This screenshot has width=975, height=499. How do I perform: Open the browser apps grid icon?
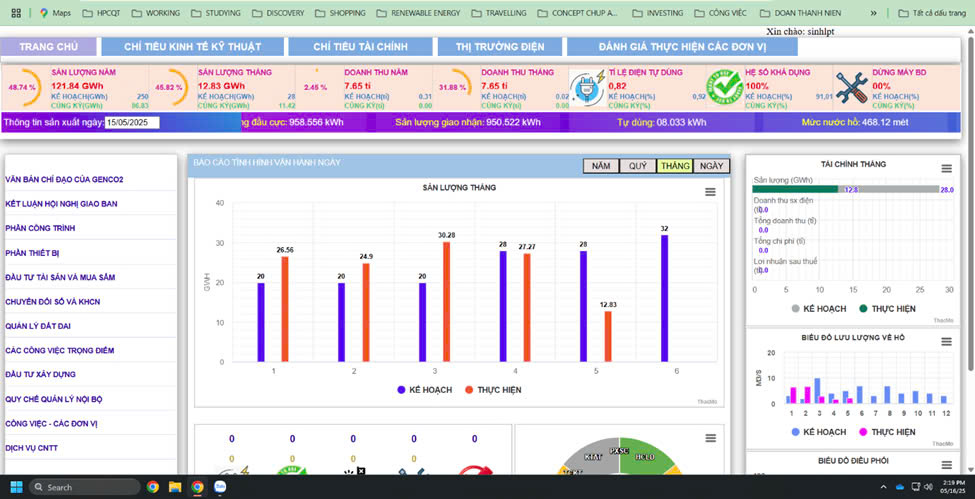pyautogui.click(x=16, y=14)
